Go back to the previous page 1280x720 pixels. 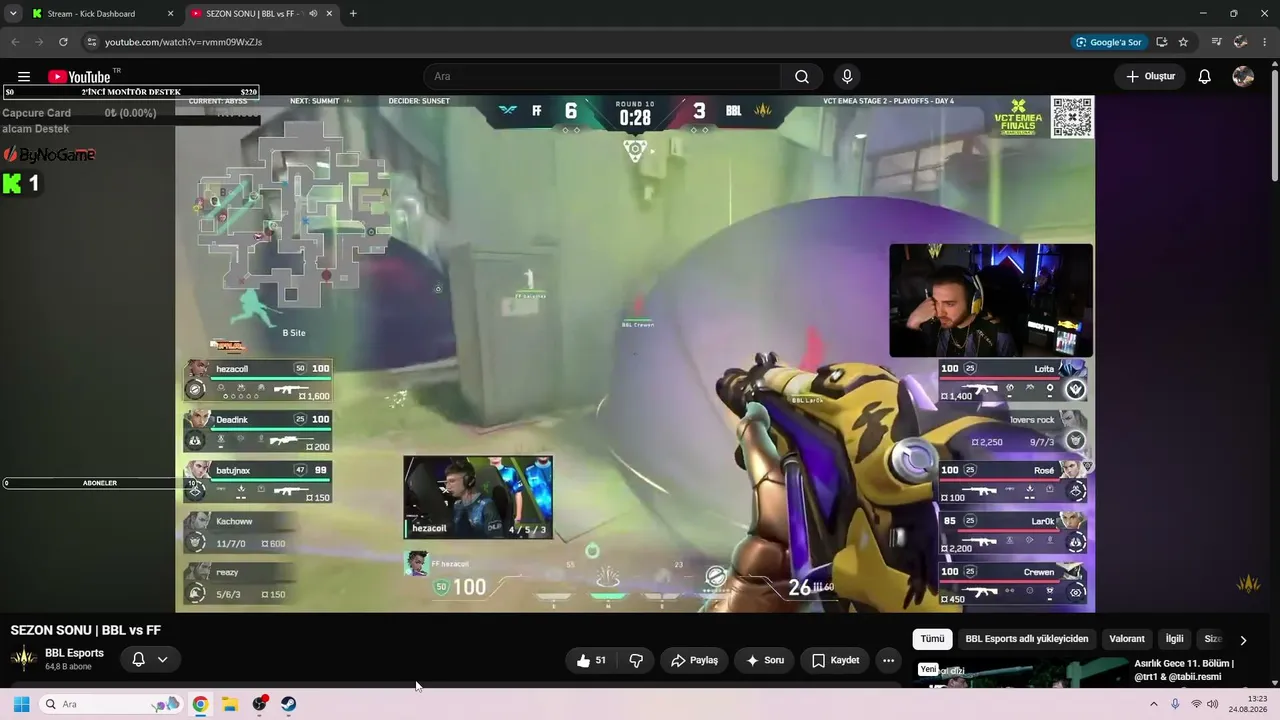coord(15,42)
